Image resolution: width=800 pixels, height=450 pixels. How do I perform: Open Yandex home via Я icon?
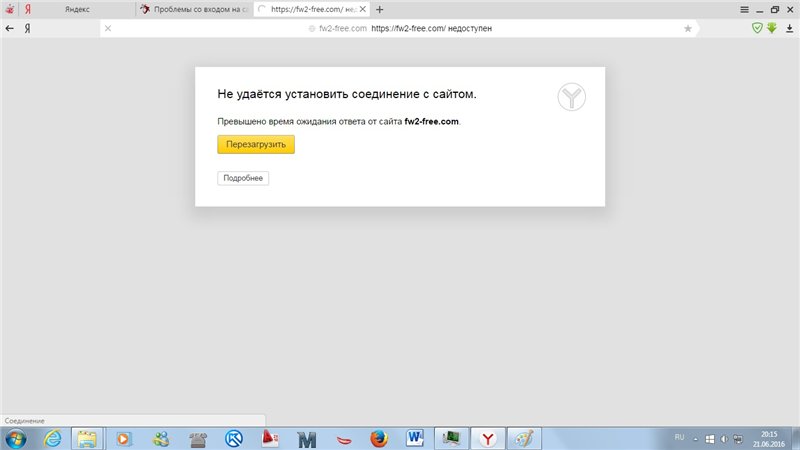(28, 29)
